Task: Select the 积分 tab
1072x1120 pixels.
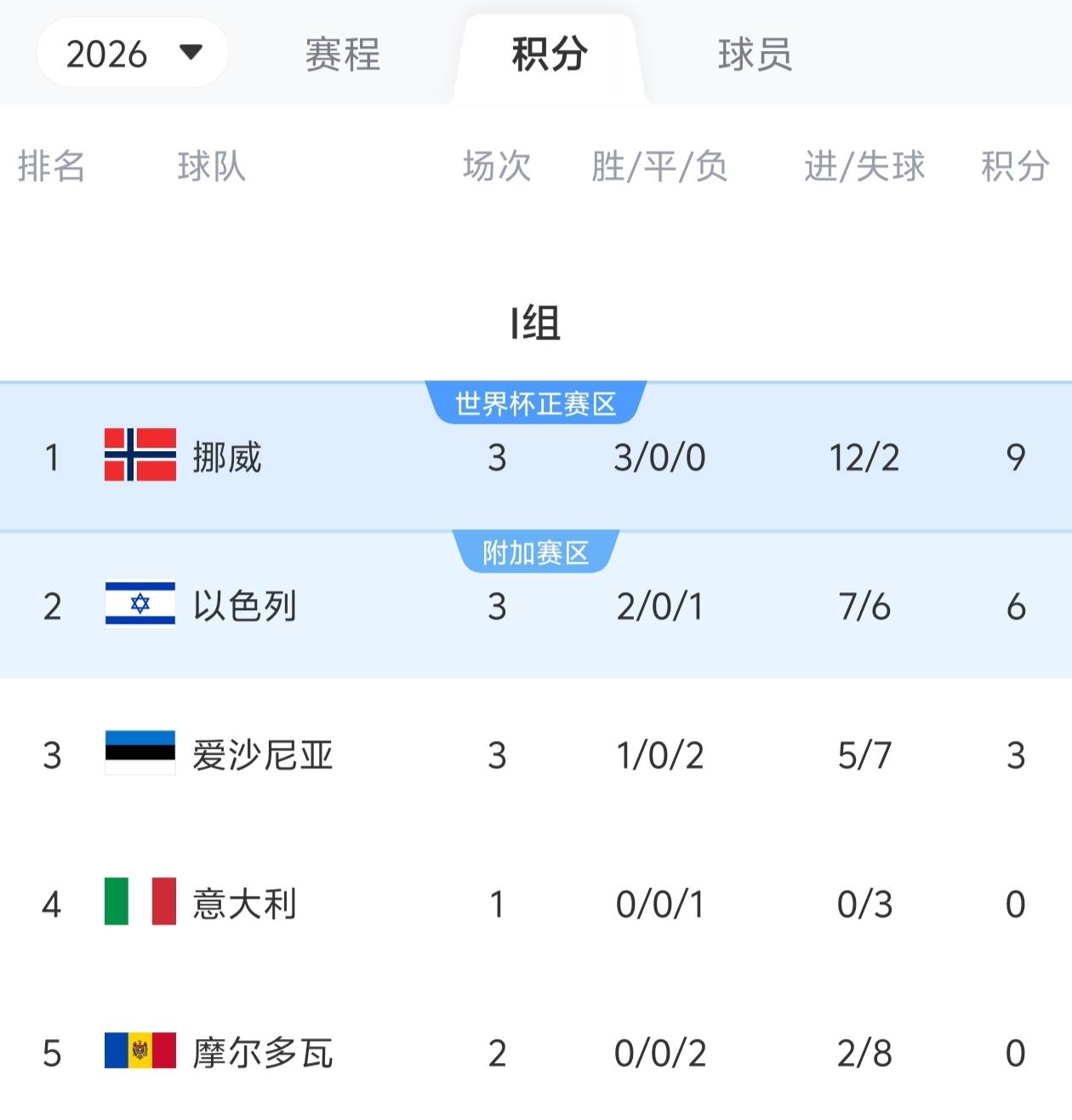Action: (x=549, y=55)
